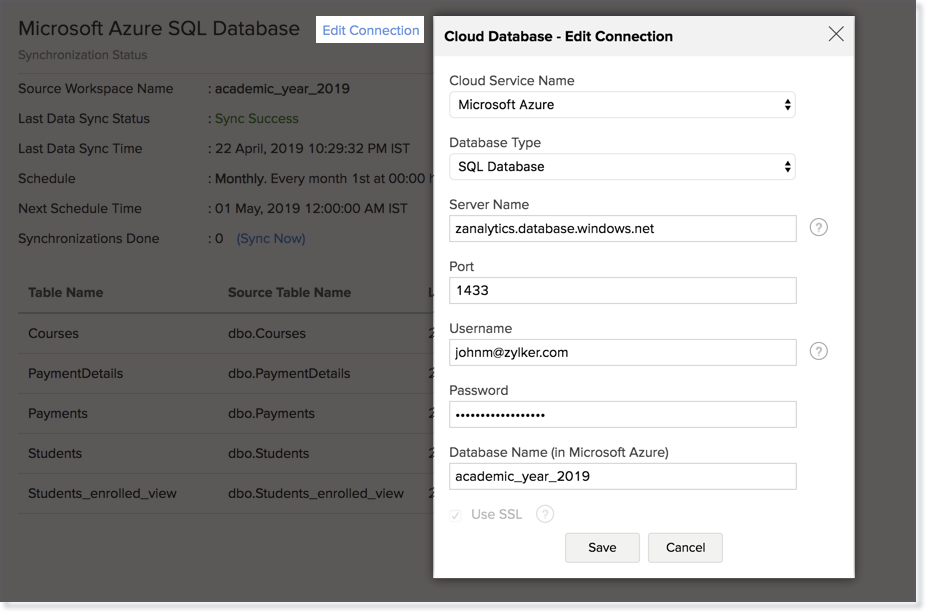
Task: Close the Edit Connection dialog with X
Action: (x=836, y=35)
